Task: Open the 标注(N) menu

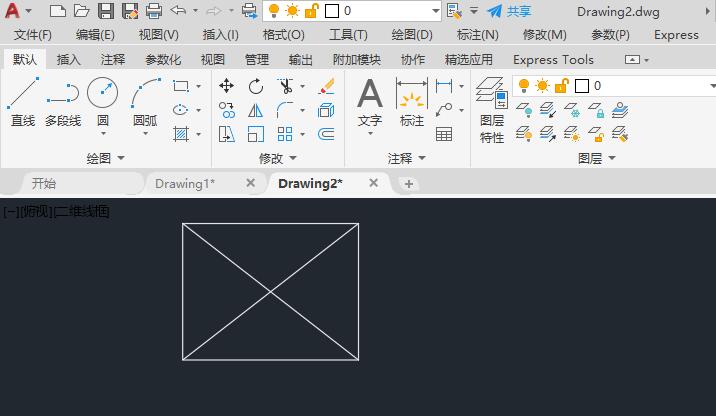Action: 478,35
